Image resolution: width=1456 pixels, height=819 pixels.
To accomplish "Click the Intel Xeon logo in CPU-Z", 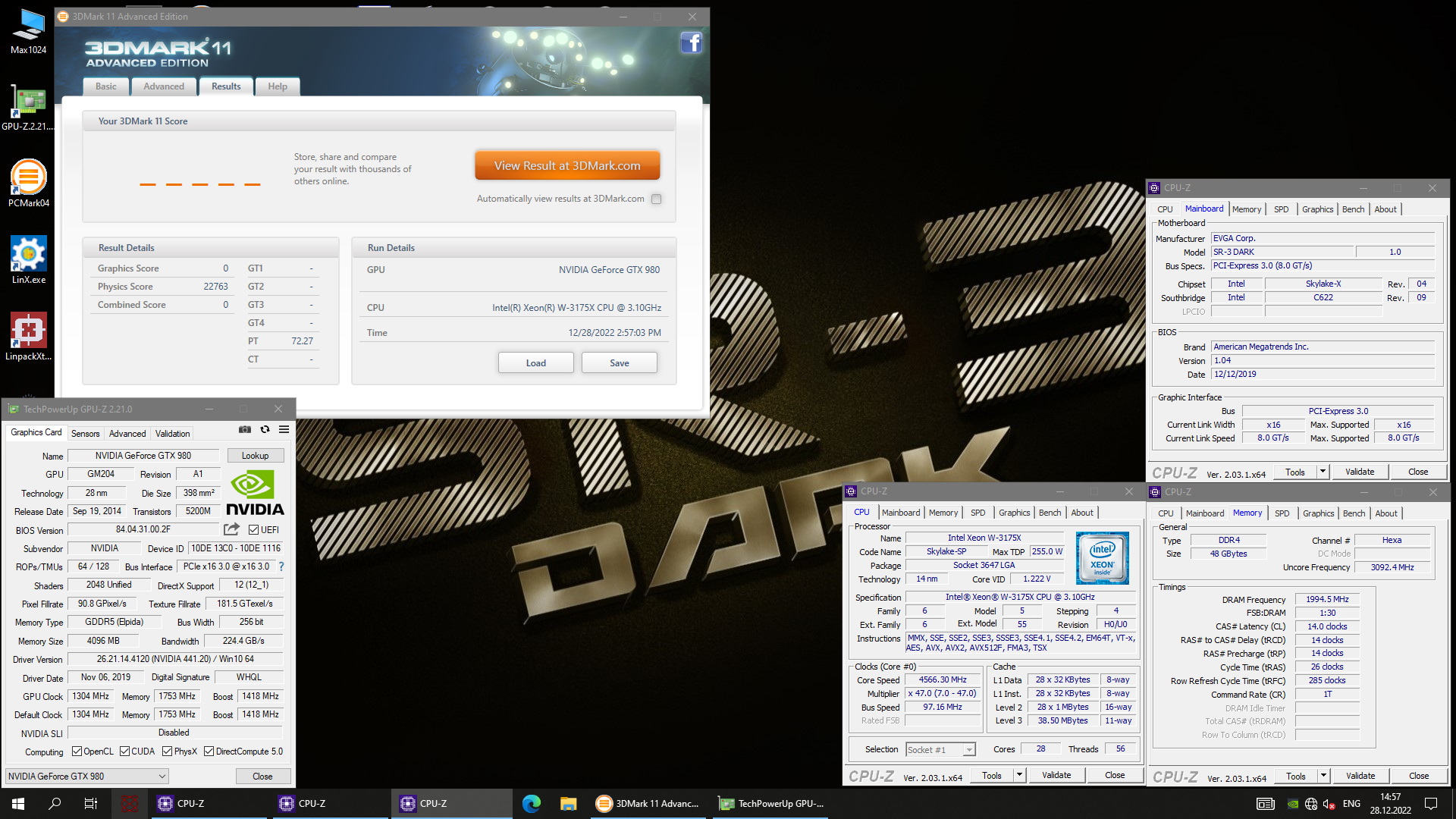I will point(1102,557).
